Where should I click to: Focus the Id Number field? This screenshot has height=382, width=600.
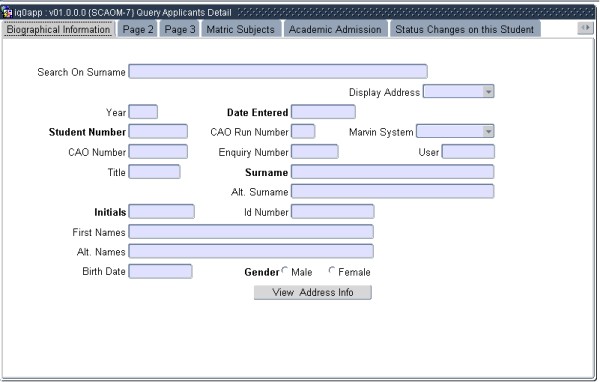[333, 212]
